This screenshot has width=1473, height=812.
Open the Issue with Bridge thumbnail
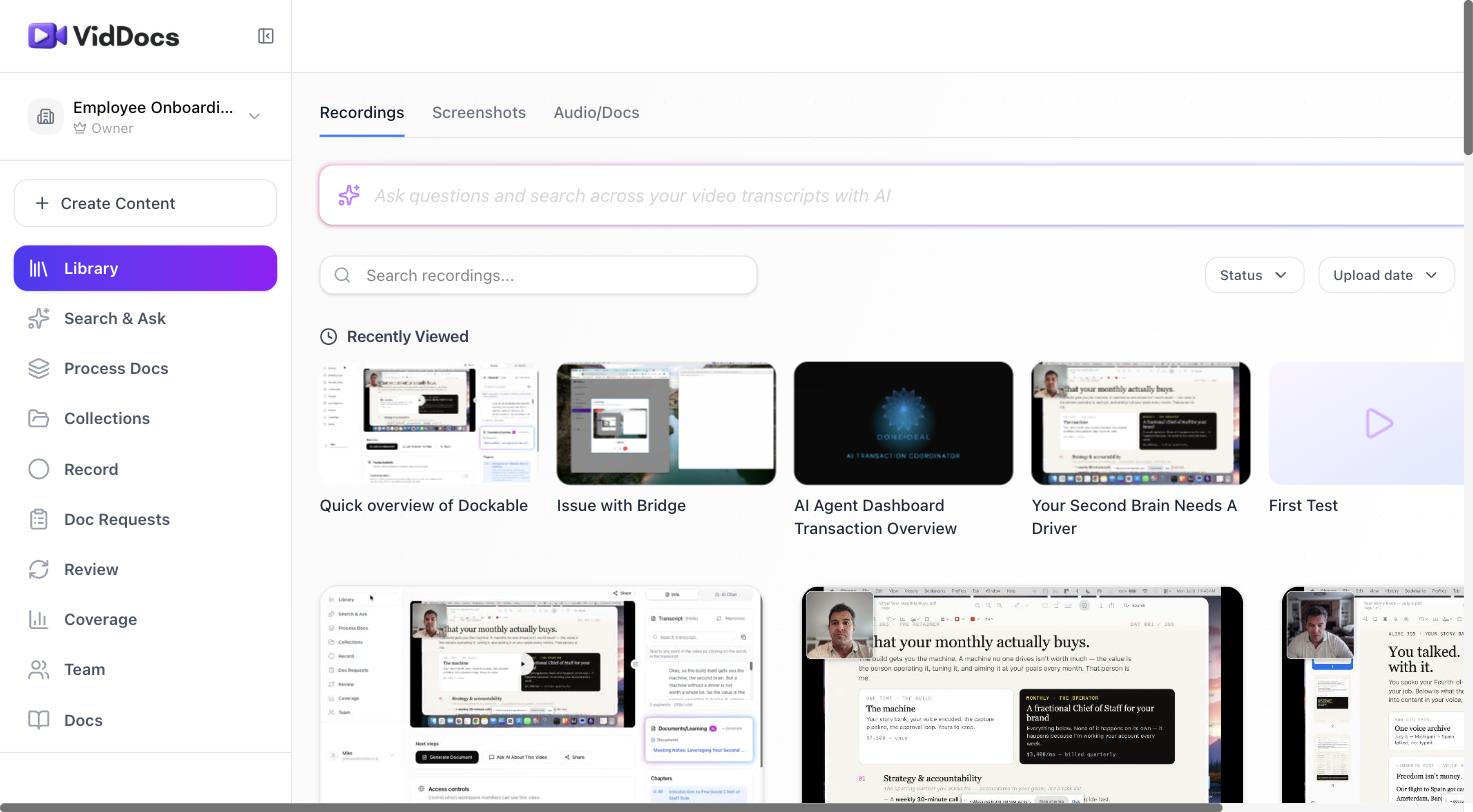click(666, 423)
